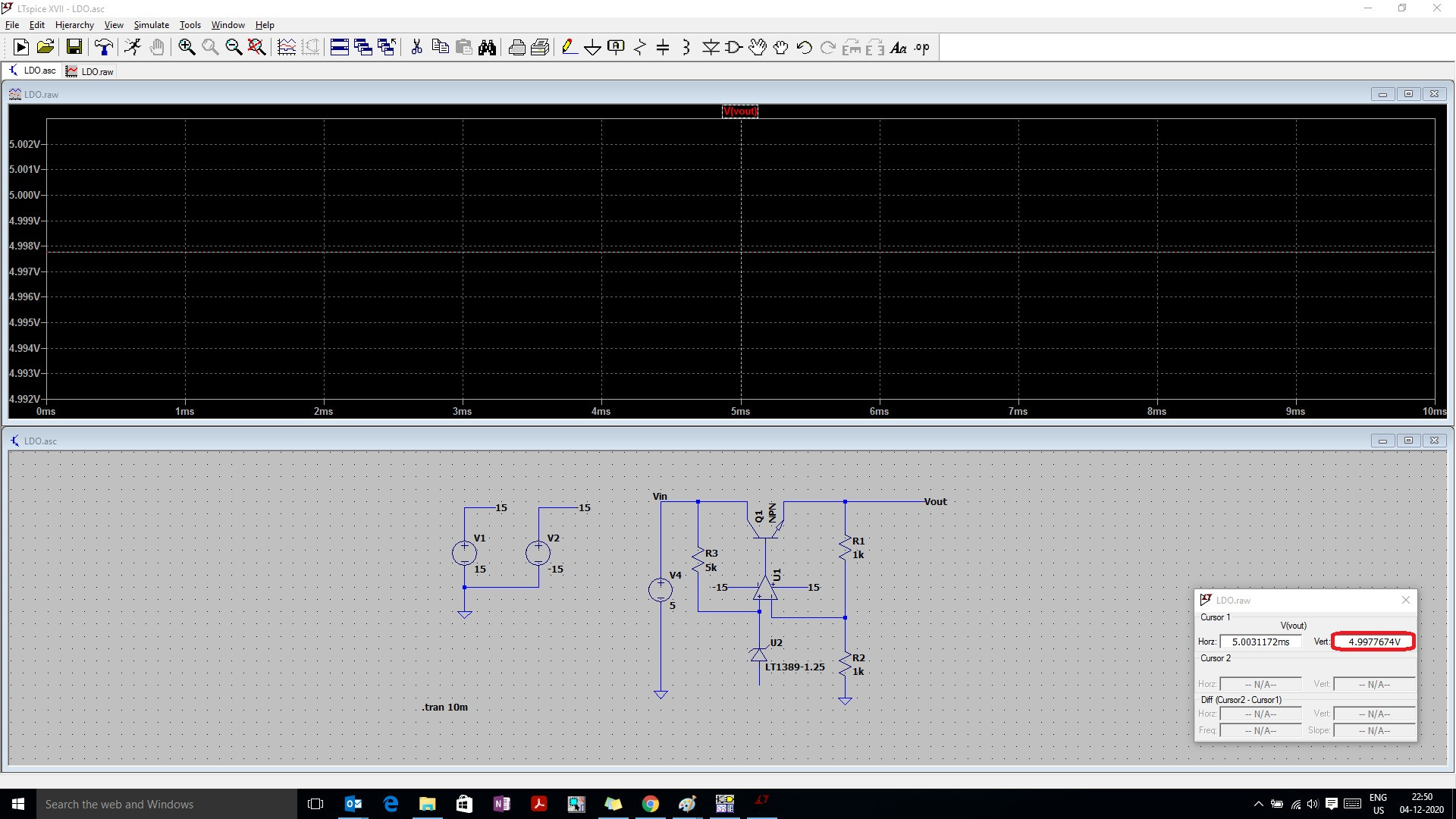
Task: Open the Window menu
Action: coord(227,25)
